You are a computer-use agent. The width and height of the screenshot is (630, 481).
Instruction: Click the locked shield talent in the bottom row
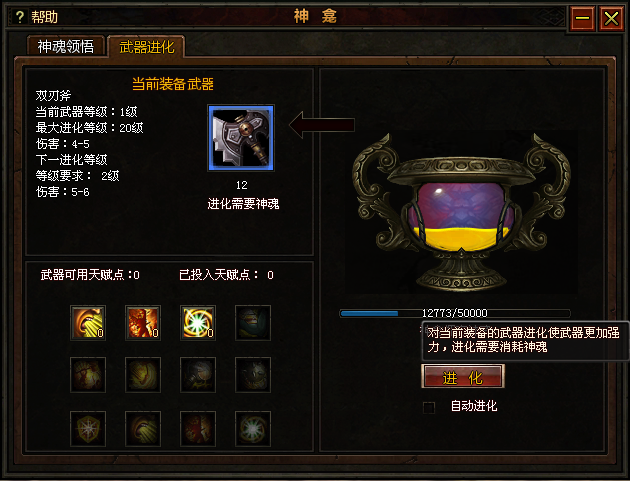[x=88, y=429]
